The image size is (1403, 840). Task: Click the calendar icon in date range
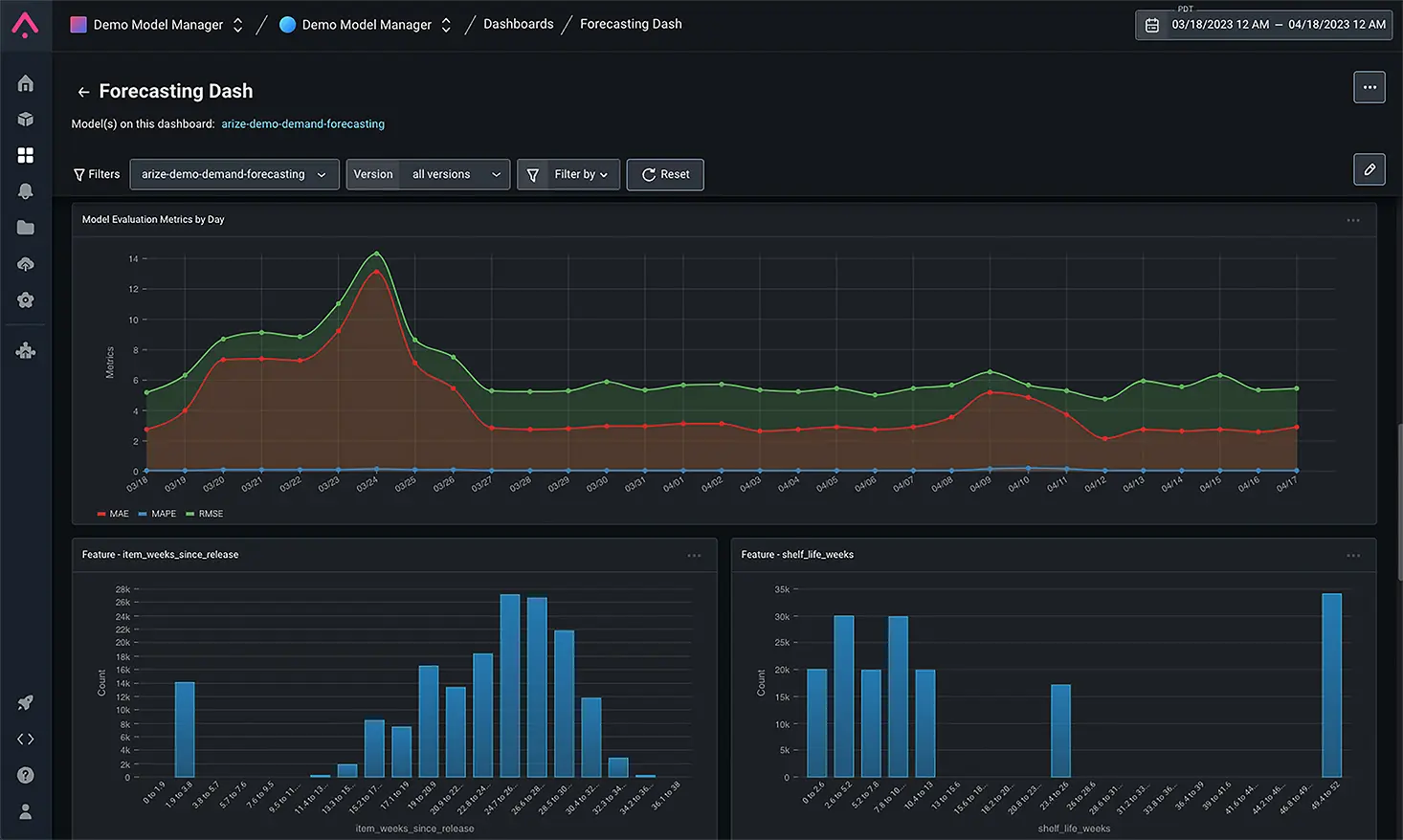coord(1152,25)
